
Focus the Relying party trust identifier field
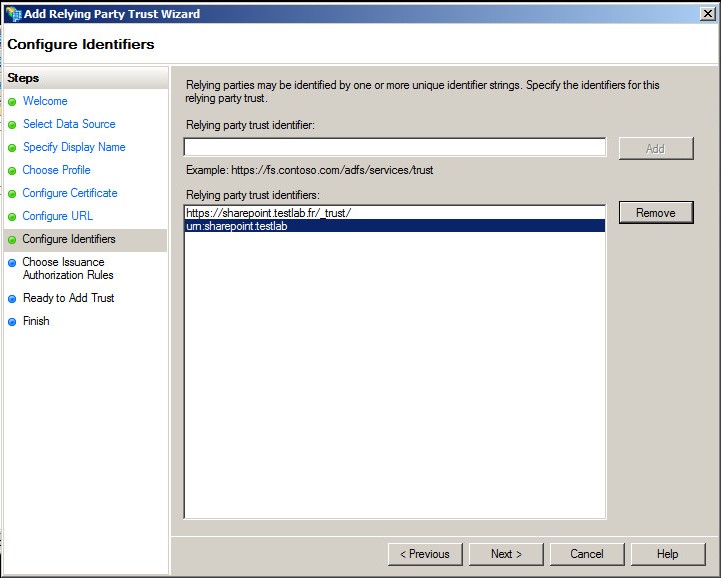[395, 147]
